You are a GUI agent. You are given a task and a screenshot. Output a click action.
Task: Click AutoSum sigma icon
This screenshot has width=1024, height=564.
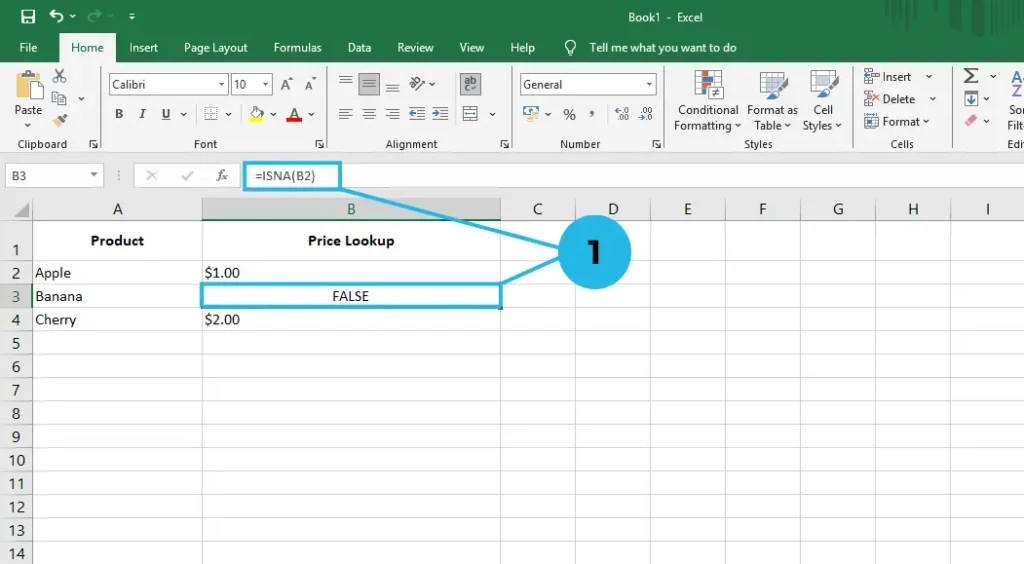(970, 76)
